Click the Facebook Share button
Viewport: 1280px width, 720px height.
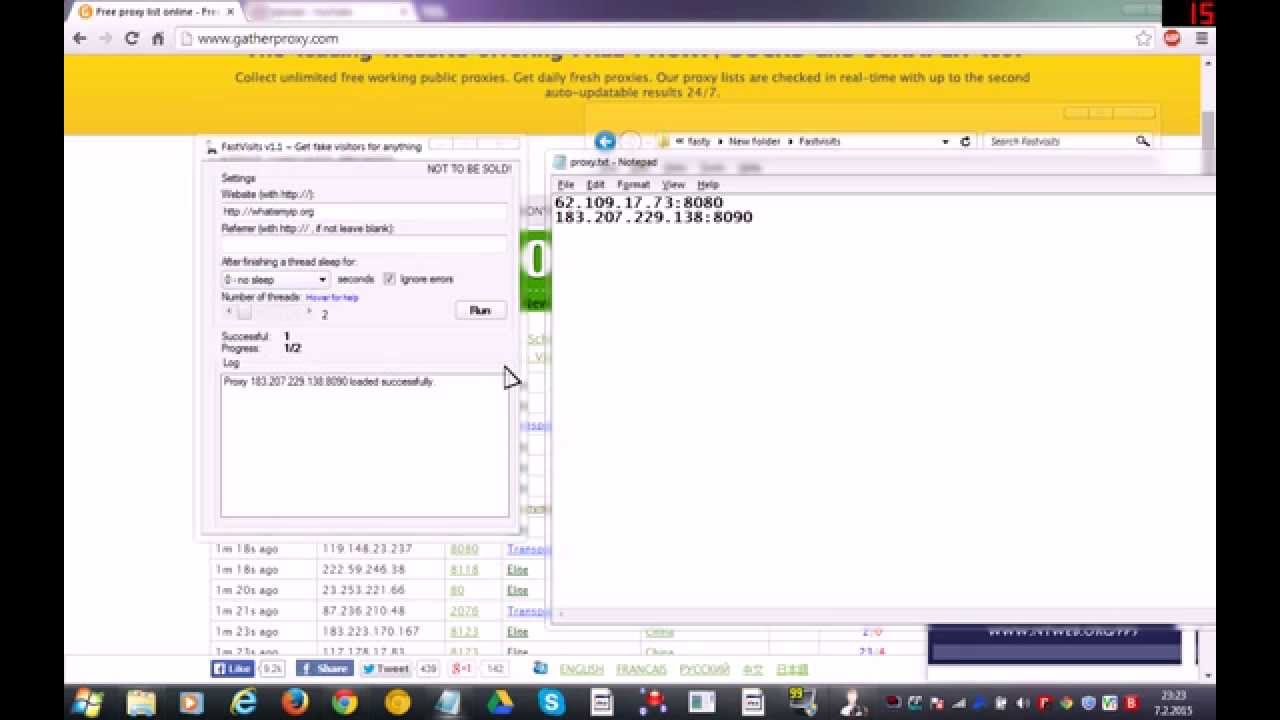click(324, 668)
